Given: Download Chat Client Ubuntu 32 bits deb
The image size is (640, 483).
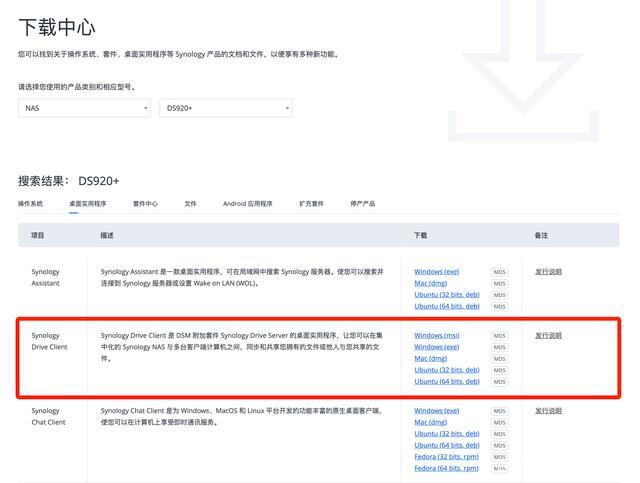Looking at the screenshot, I should (x=447, y=433).
